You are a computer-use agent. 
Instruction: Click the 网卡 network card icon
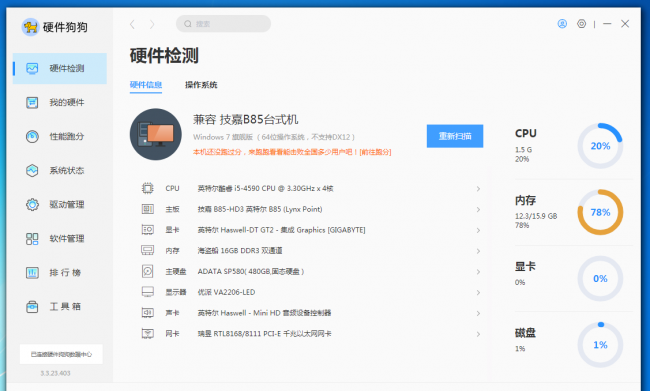tap(148, 333)
